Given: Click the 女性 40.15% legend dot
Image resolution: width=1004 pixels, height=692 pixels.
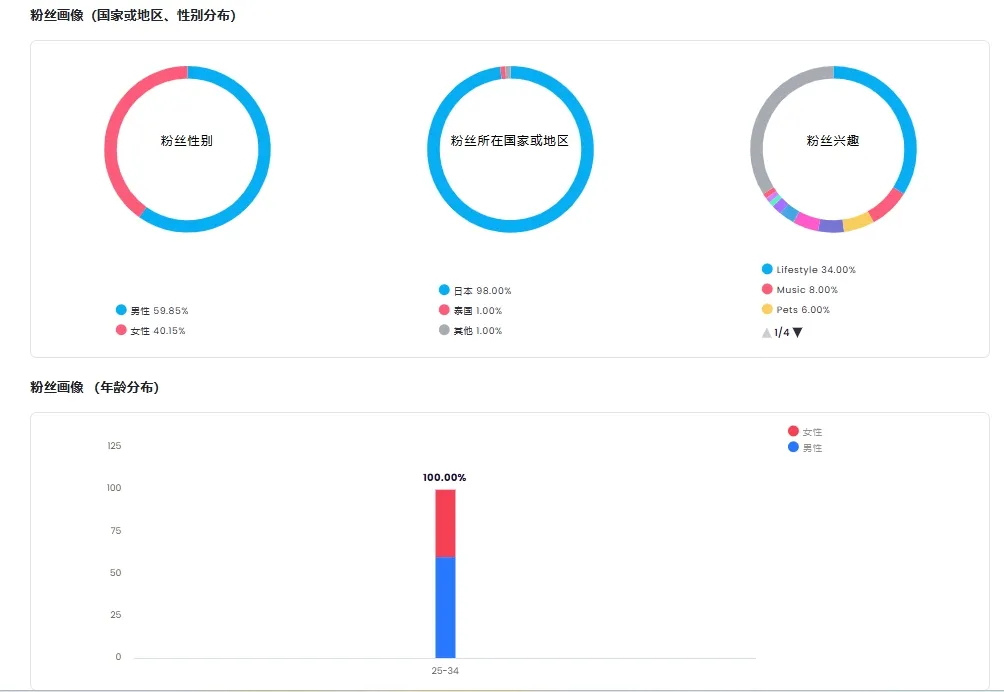Looking at the screenshot, I should point(121,330).
